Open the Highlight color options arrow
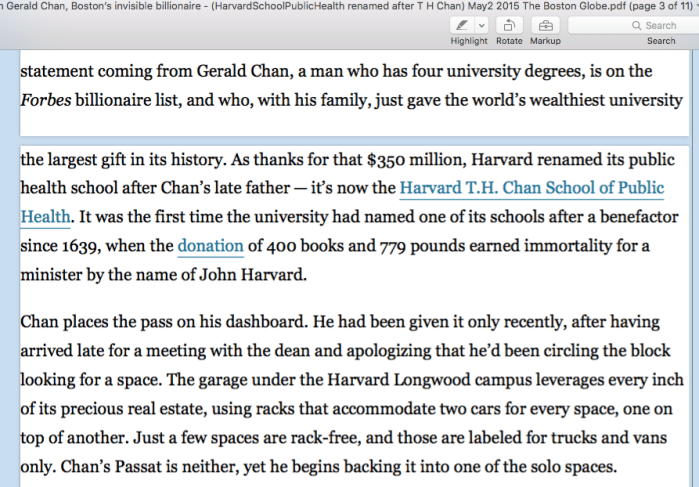The height and width of the screenshot is (487, 699). coord(481,25)
